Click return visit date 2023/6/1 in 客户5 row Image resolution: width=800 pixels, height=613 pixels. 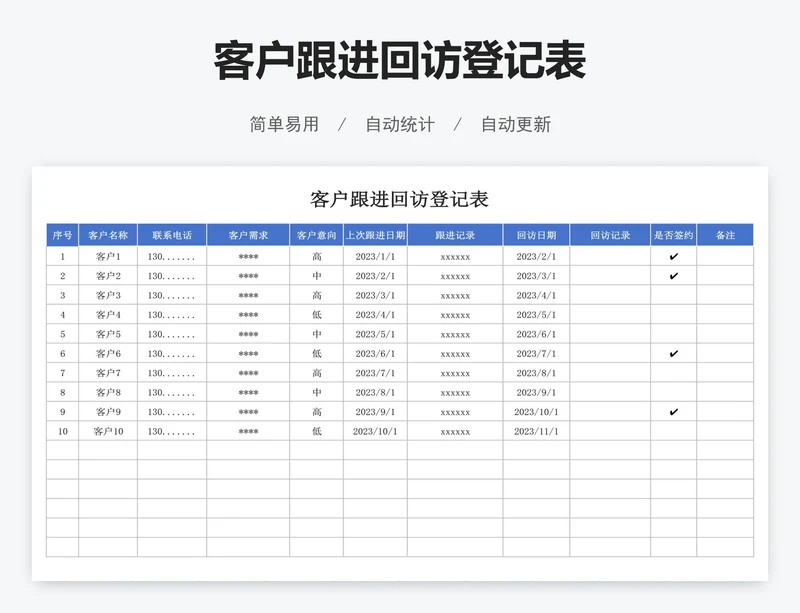point(536,334)
